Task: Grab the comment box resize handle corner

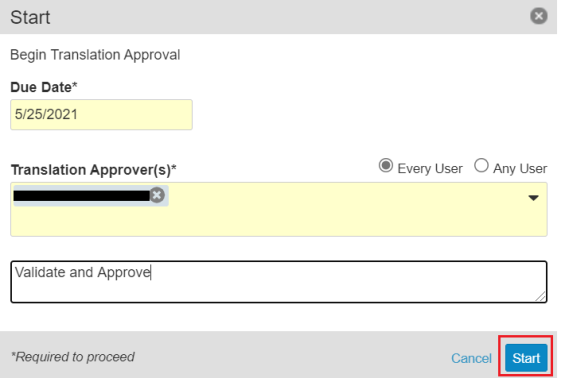Action: [540, 296]
